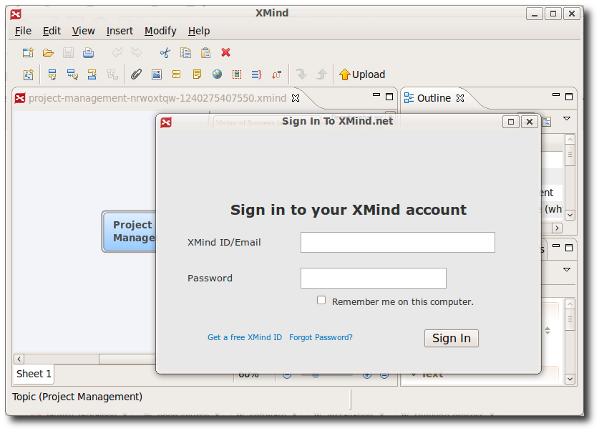Close the Outline view tab
Screen dimensions: 600x432
460,98
